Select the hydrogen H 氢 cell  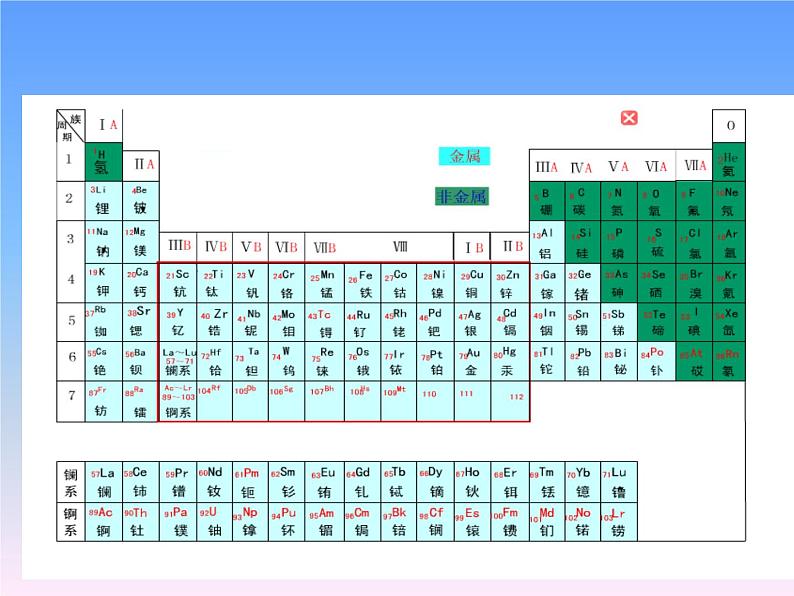pos(104,162)
